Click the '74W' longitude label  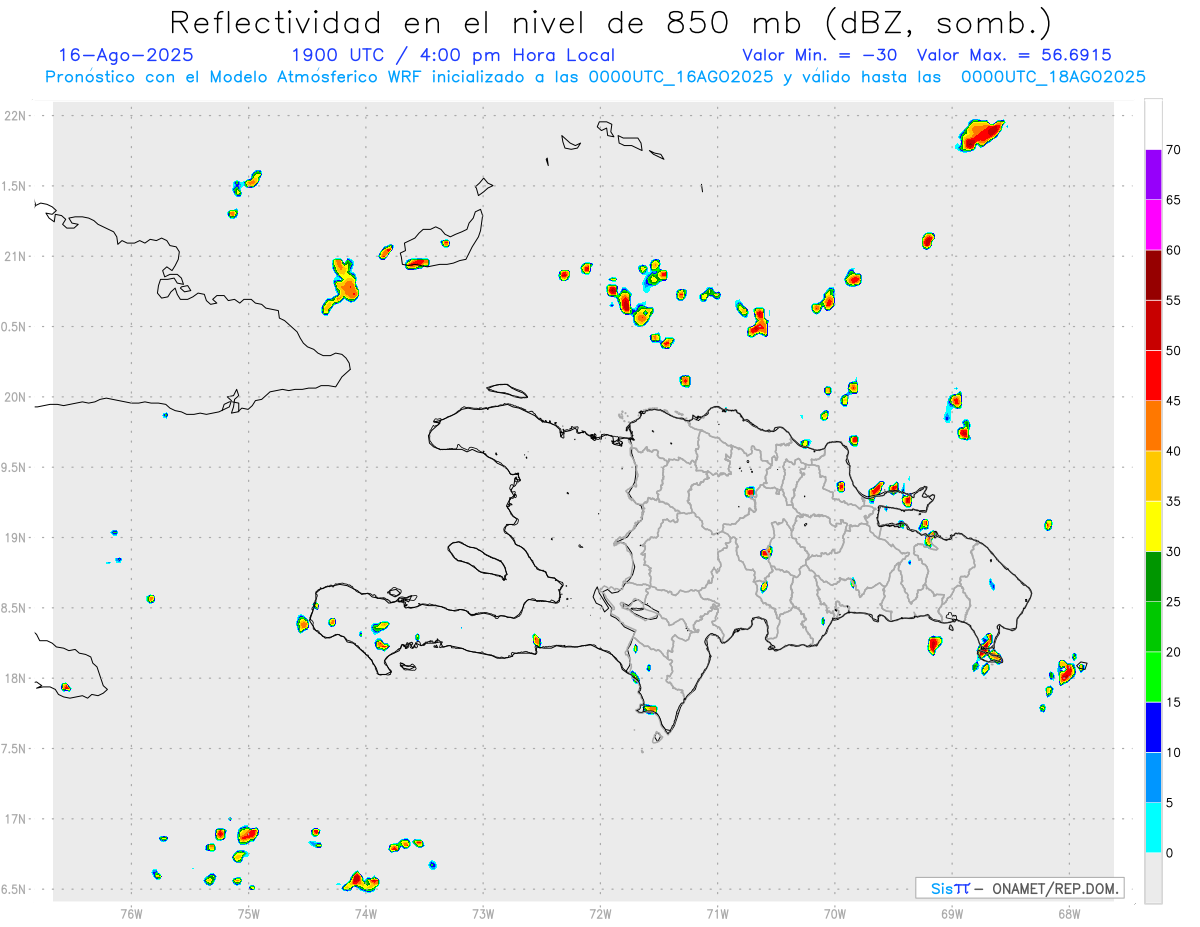point(366,912)
